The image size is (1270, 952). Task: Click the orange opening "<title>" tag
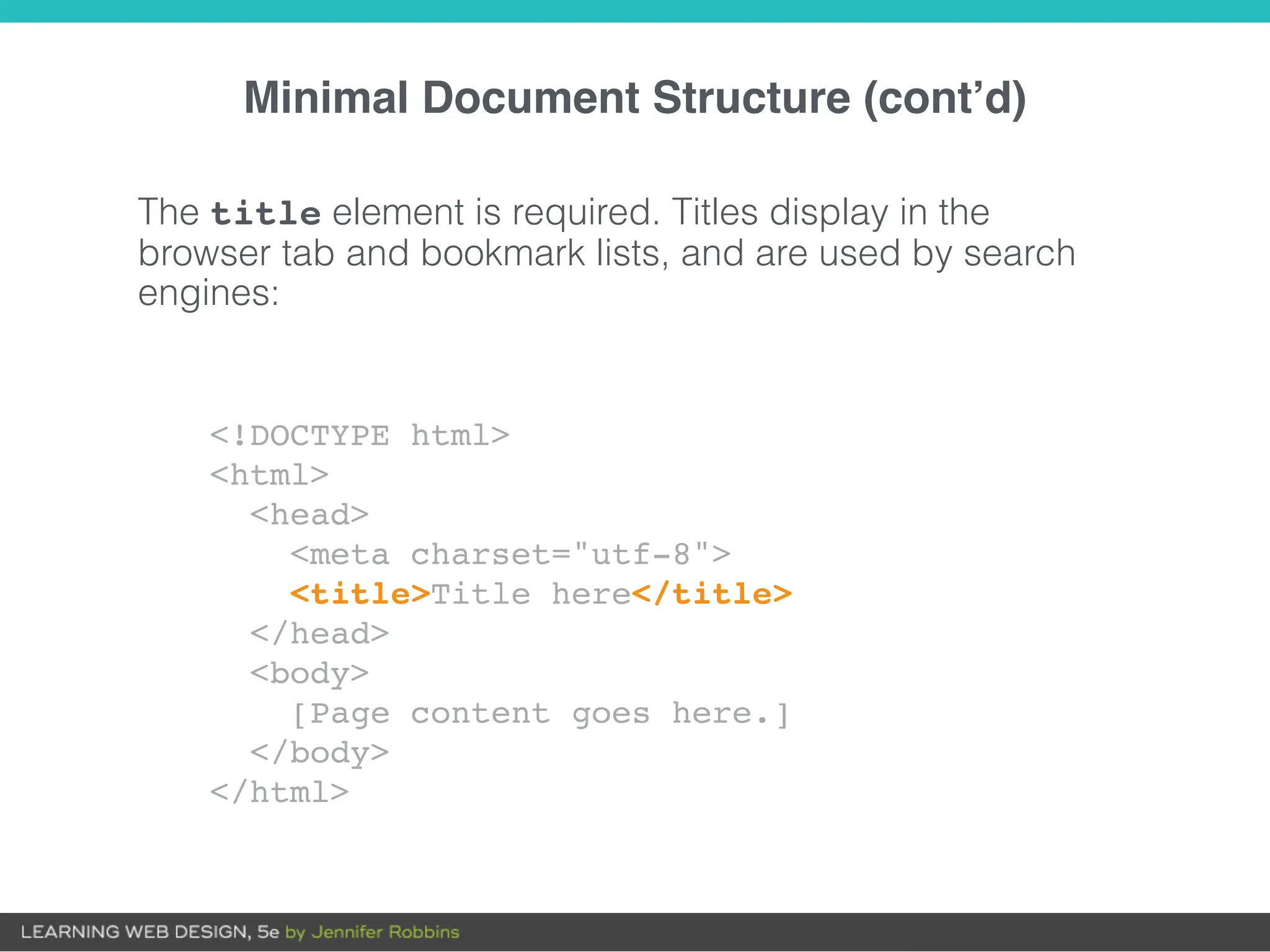pos(360,594)
